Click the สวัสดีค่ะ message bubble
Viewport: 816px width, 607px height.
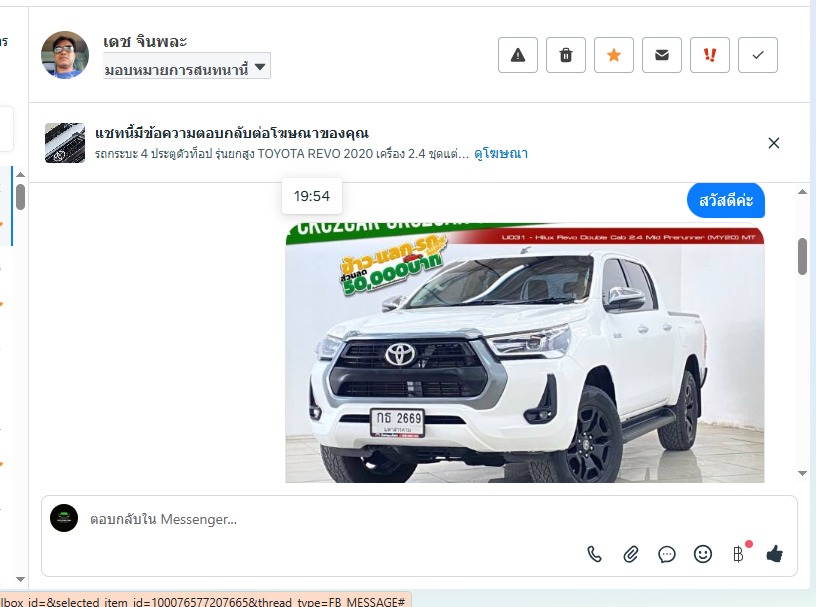tap(726, 200)
